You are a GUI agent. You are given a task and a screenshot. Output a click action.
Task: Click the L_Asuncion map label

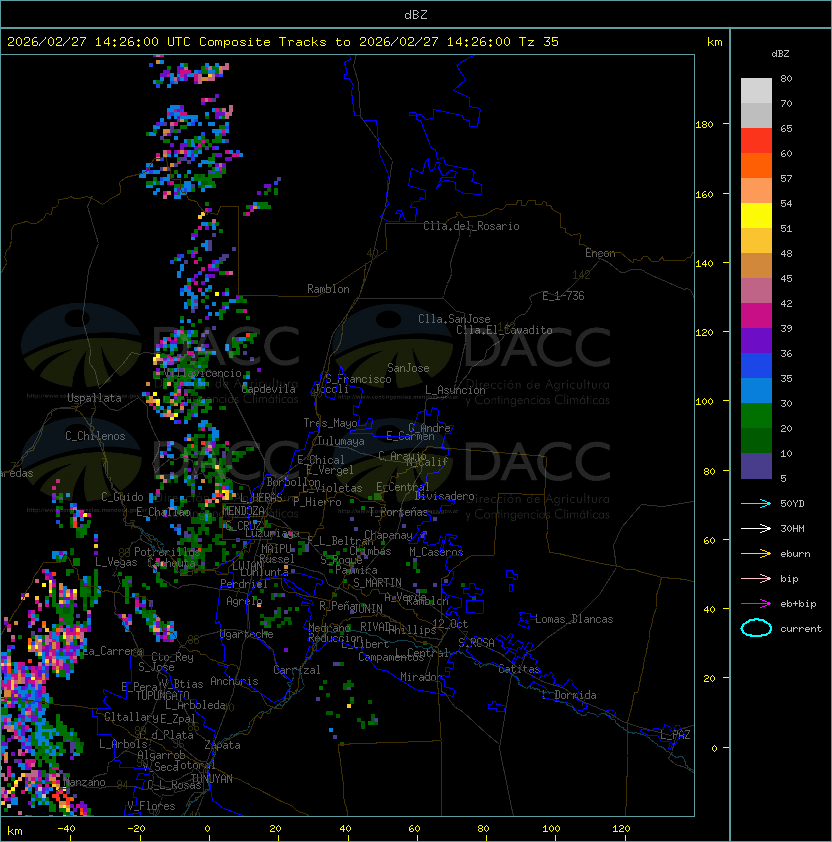455,390
